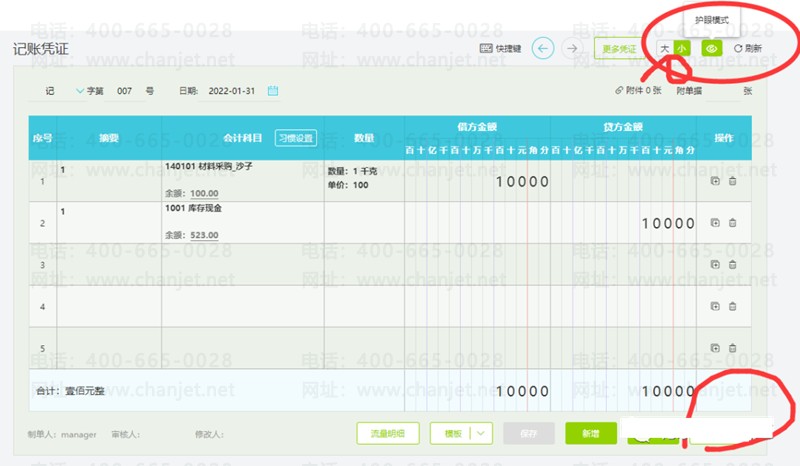The width and height of the screenshot is (800, 466).
Task: Click the summary cell of row 1
Action: click(109, 181)
